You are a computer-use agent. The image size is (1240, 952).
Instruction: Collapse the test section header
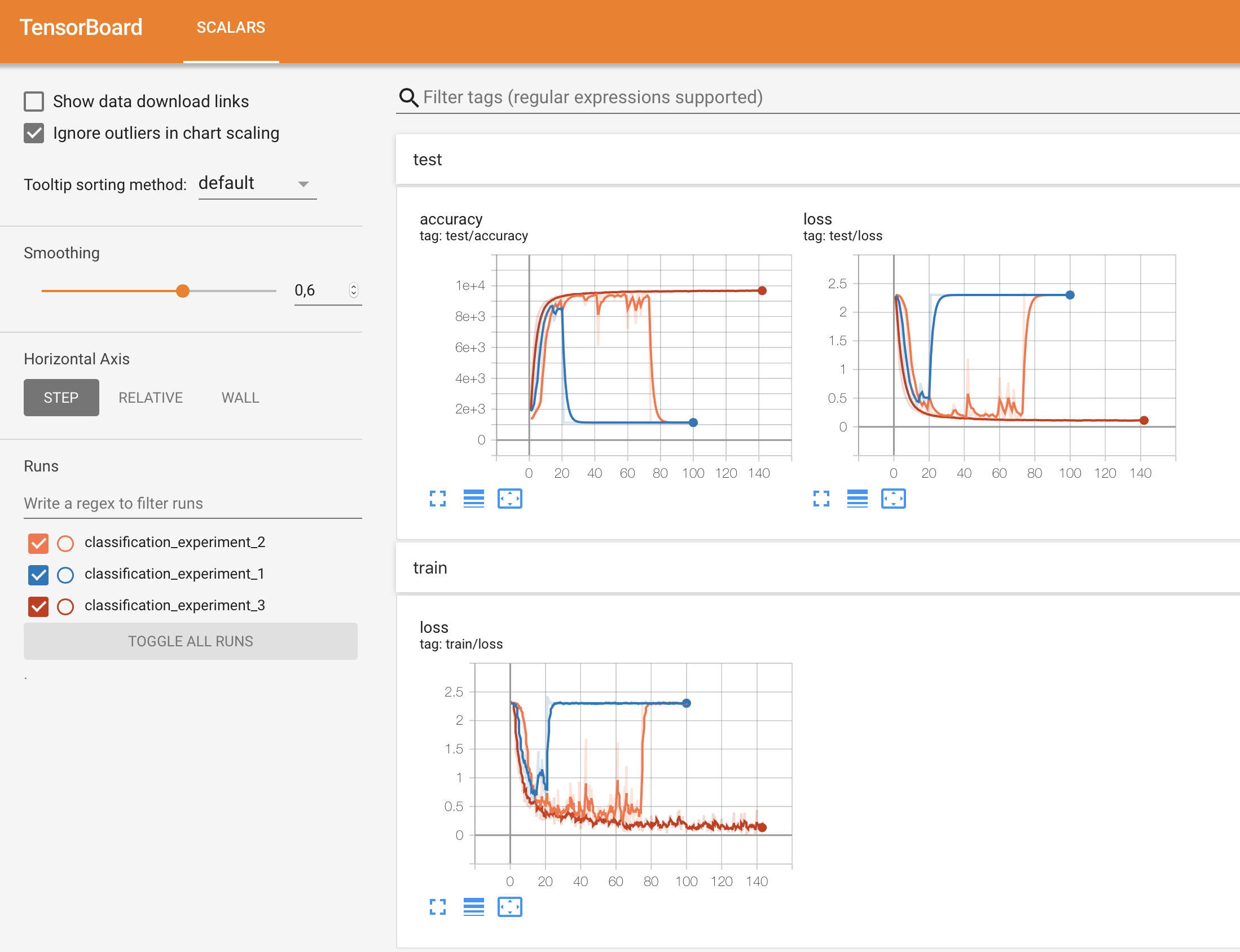tap(427, 160)
